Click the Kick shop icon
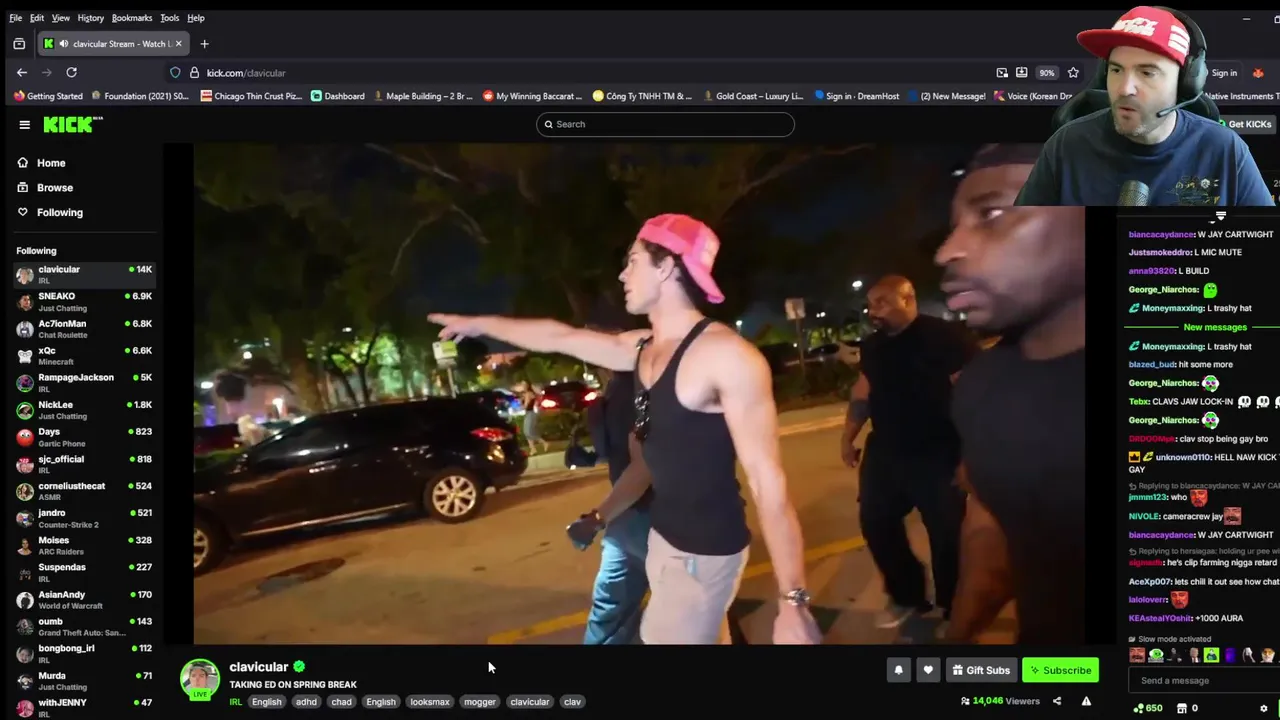 [1181, 708]
